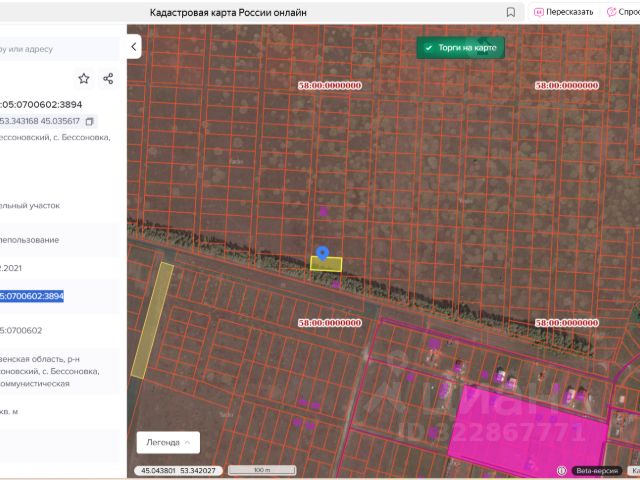The height and width of the screenshot is (480, 640).
Task: Click the 100 m scale bar
Action: 260,470
